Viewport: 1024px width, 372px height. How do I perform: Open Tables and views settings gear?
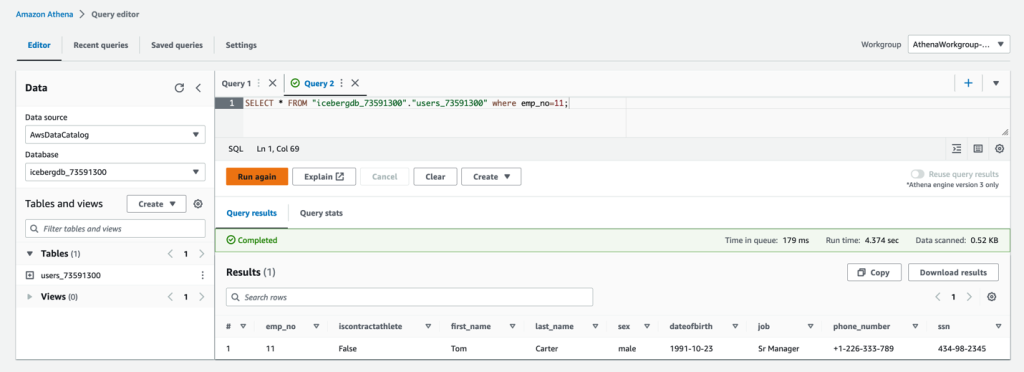coord(199,204)
